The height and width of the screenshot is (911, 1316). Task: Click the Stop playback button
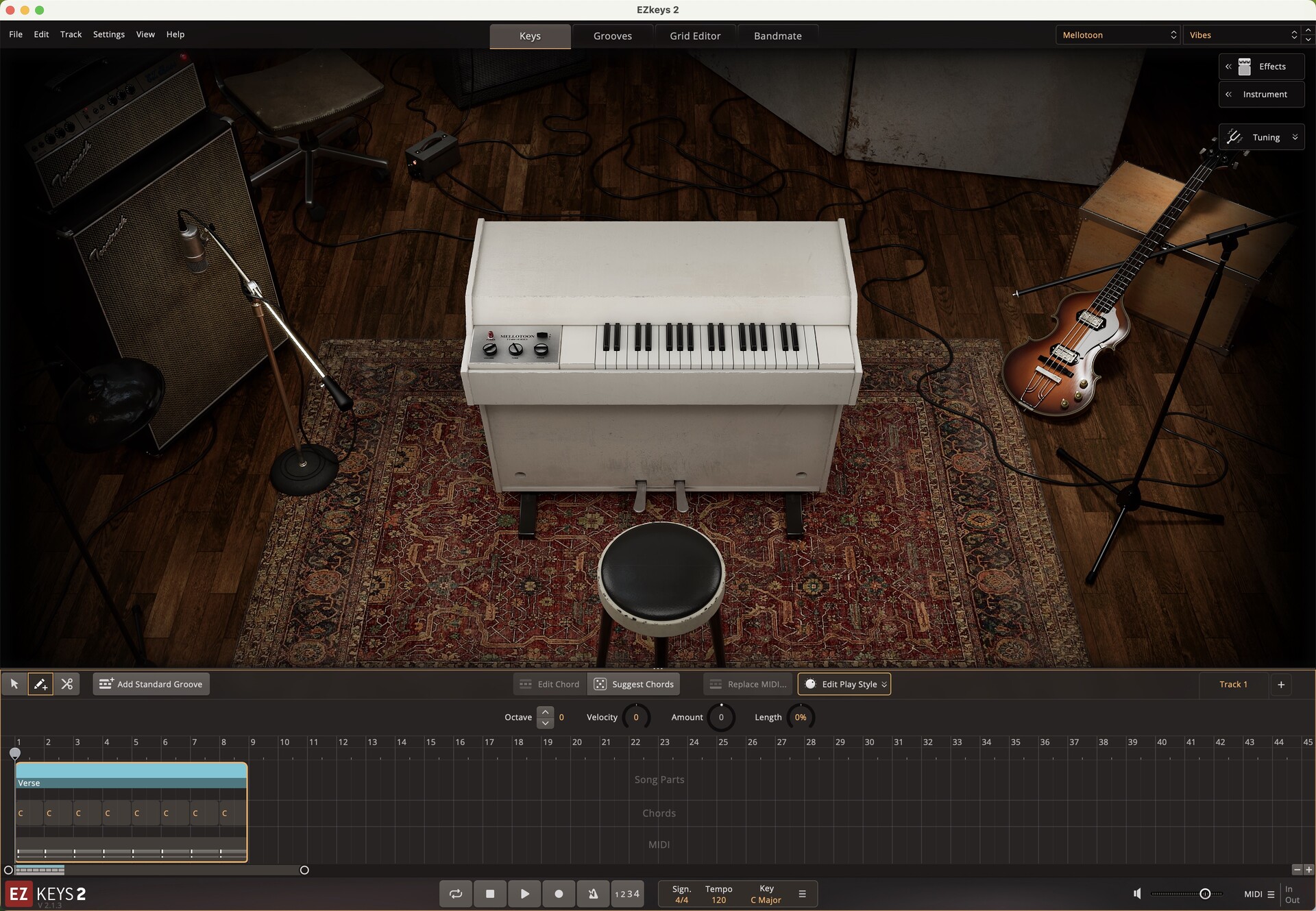tap(490, 894)
